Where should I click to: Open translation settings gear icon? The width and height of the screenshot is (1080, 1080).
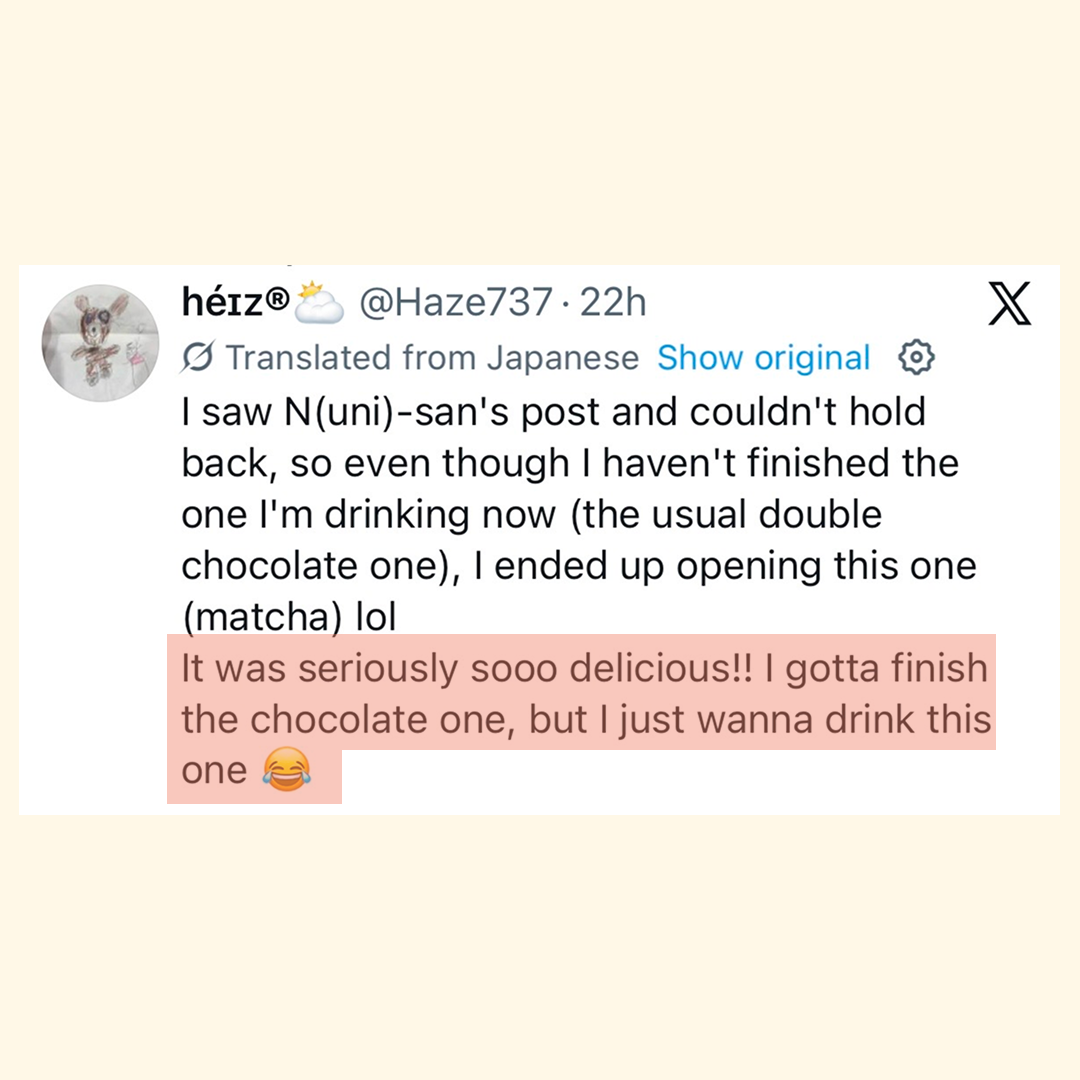[x=916, y=357]
